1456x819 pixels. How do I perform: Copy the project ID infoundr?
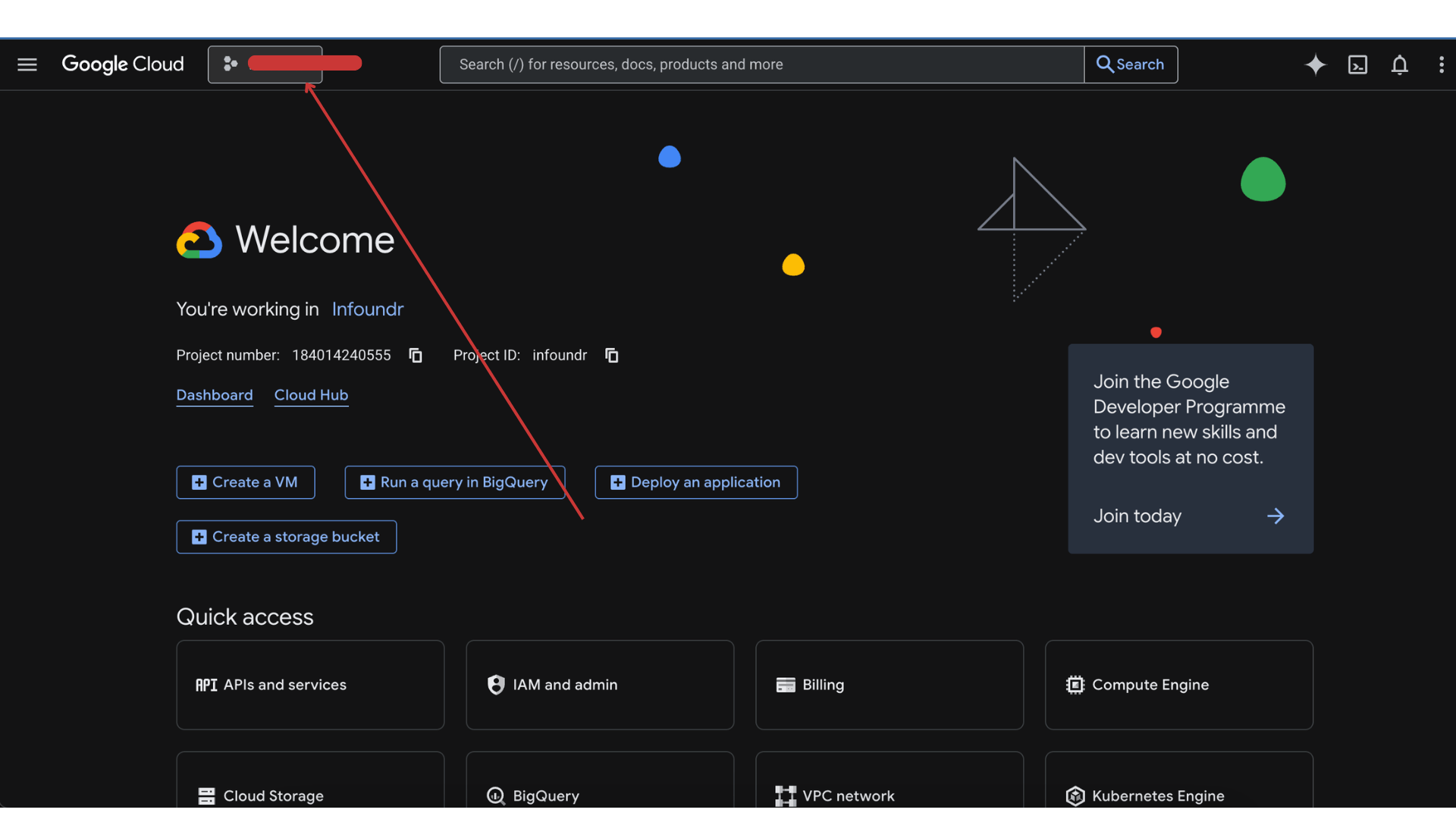point(611,355)
